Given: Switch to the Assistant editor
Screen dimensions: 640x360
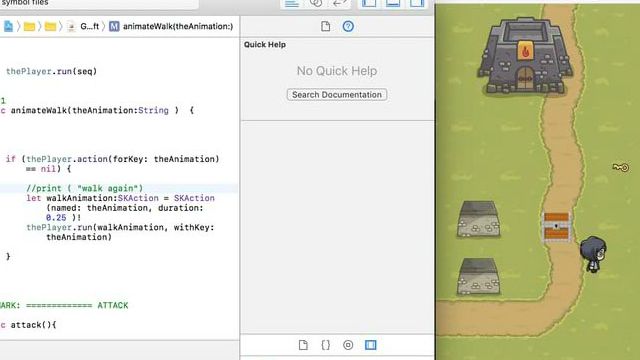Looking at the screenshot, I should point(316,3).
